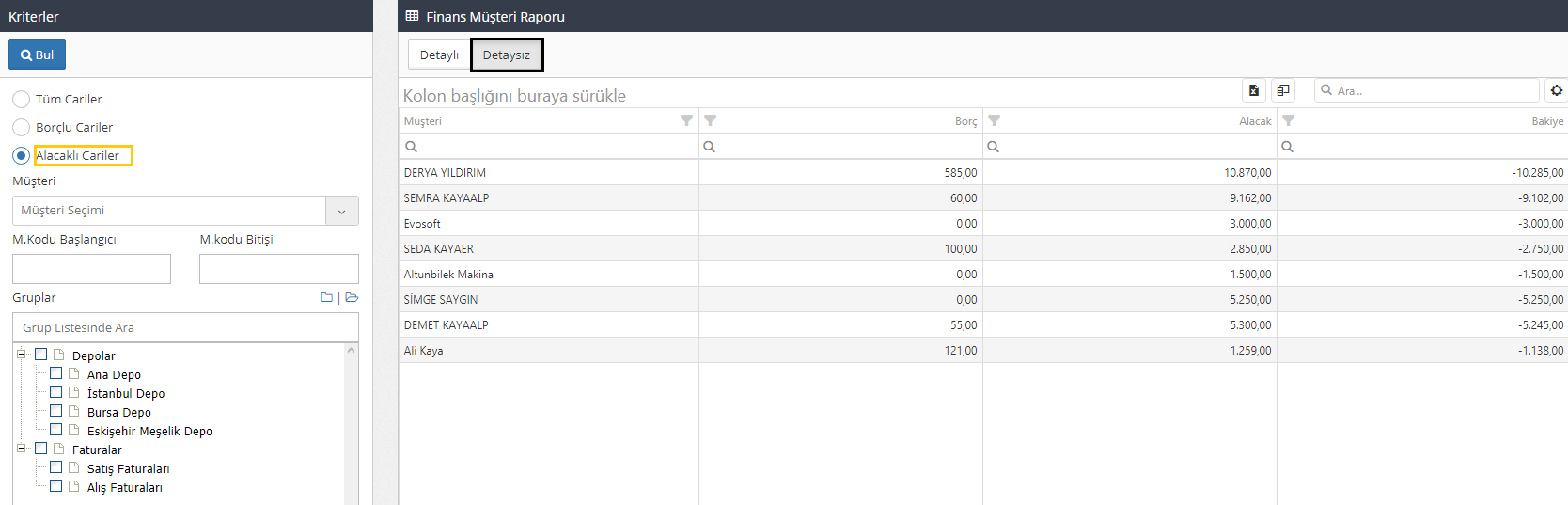Switch to the Detaysız tab
Viewport: 1568px width, 505px height.
click(x=507, y=55)
